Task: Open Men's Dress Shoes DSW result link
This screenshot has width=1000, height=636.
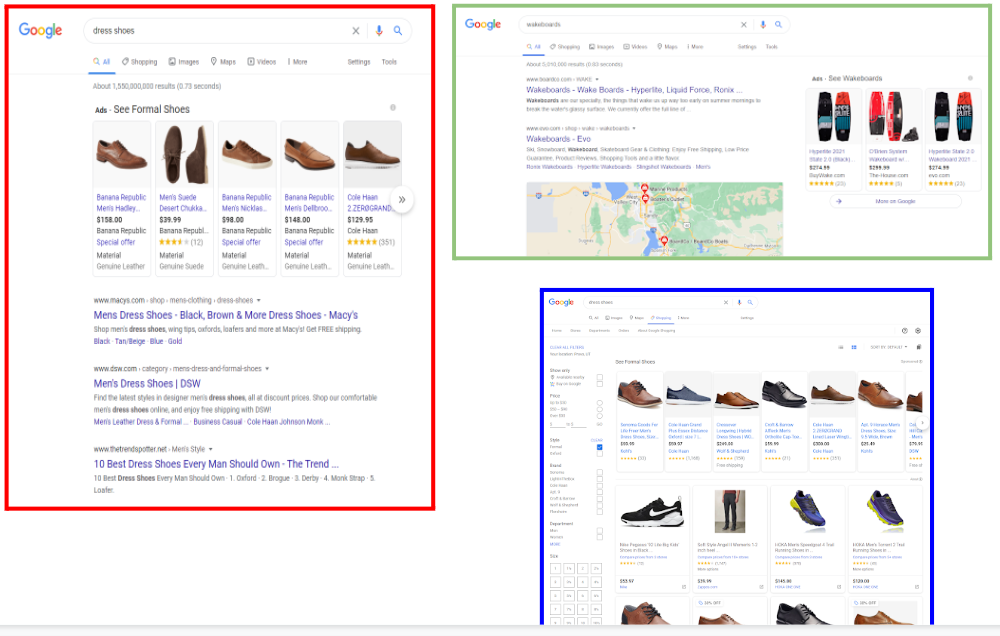Action: tap(147, 383)
